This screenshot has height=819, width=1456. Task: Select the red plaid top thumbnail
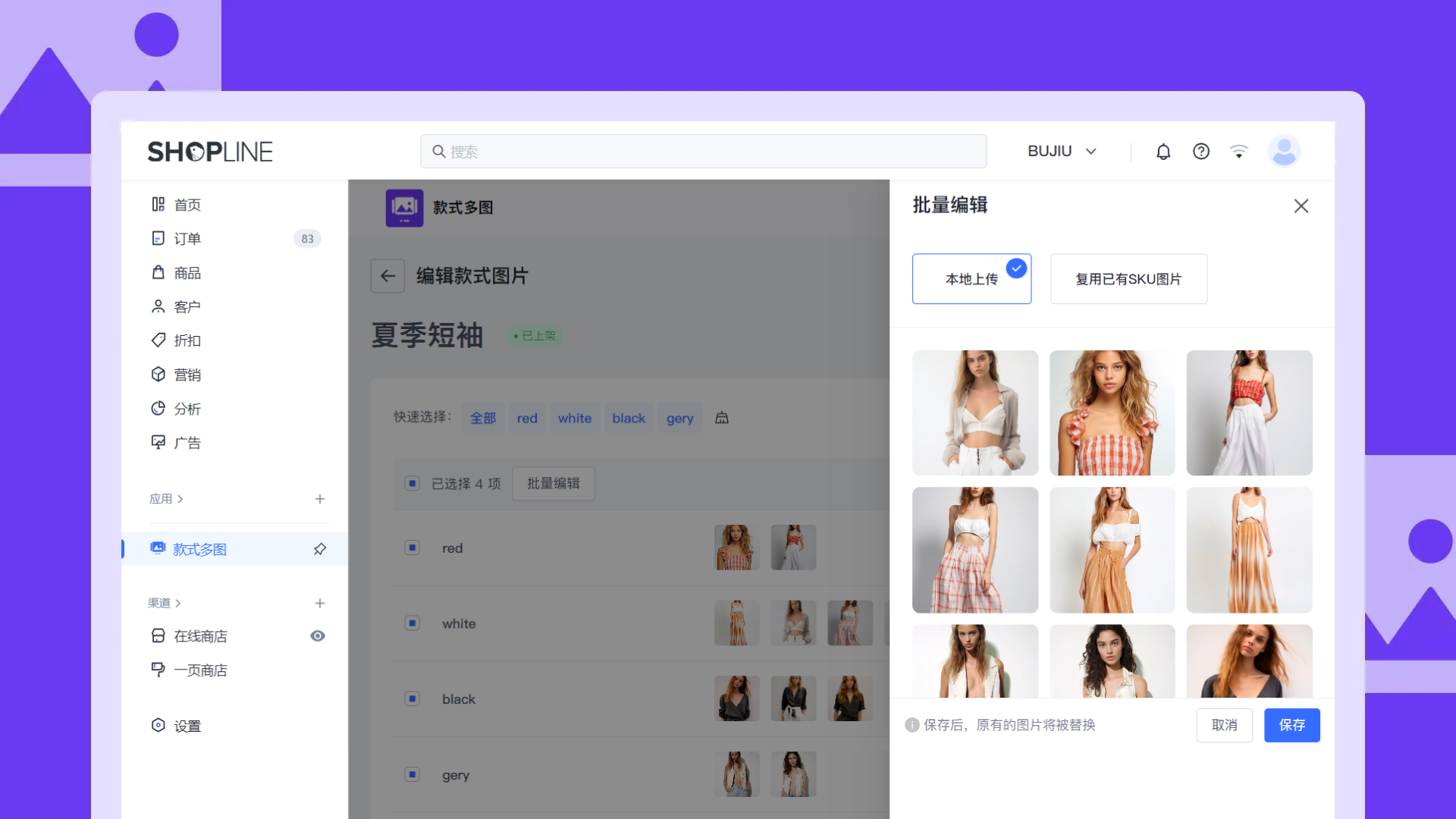(1112, 413)
